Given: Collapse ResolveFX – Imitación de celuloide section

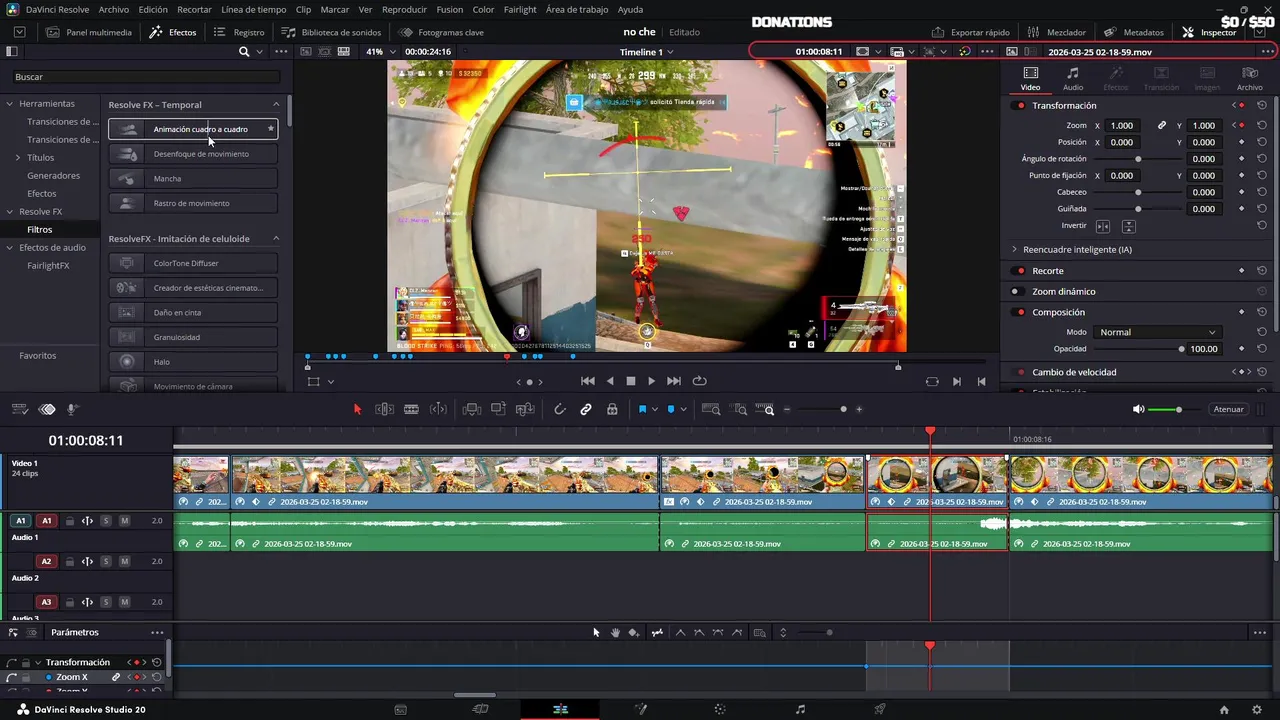Looking at the screenshot, I should [x=276, y=239].
